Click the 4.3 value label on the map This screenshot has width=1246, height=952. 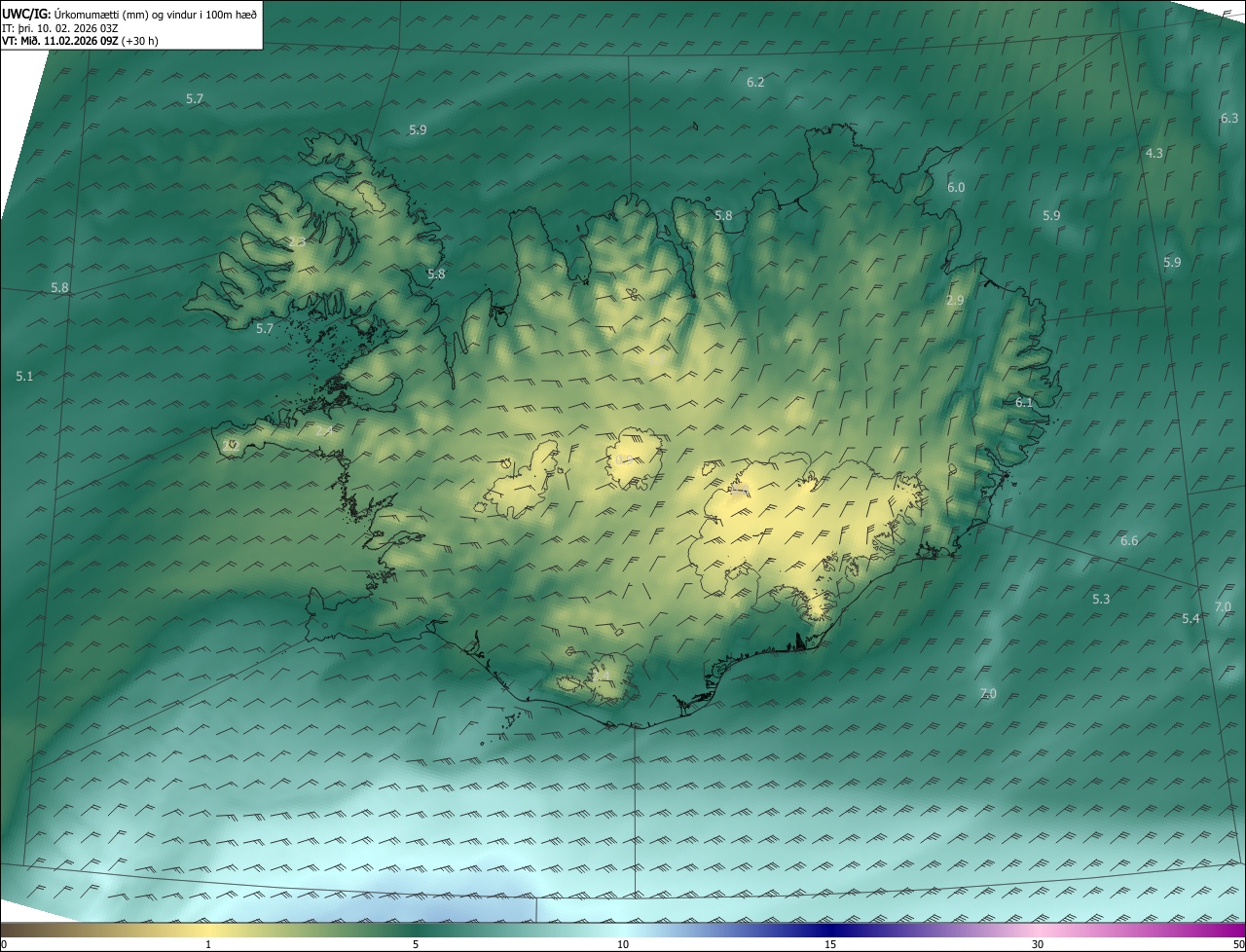click(1154, 154)
